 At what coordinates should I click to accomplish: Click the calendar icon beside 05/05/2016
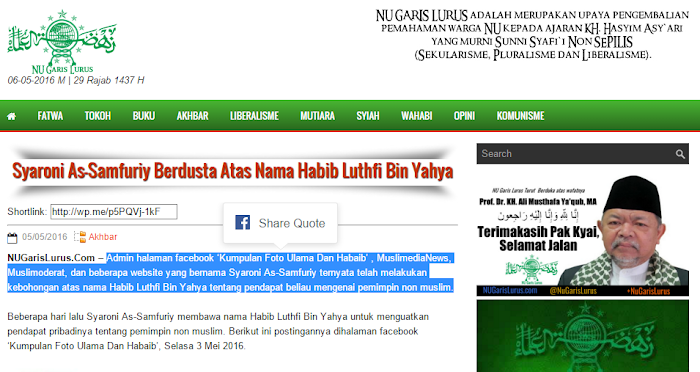[12, 237]
